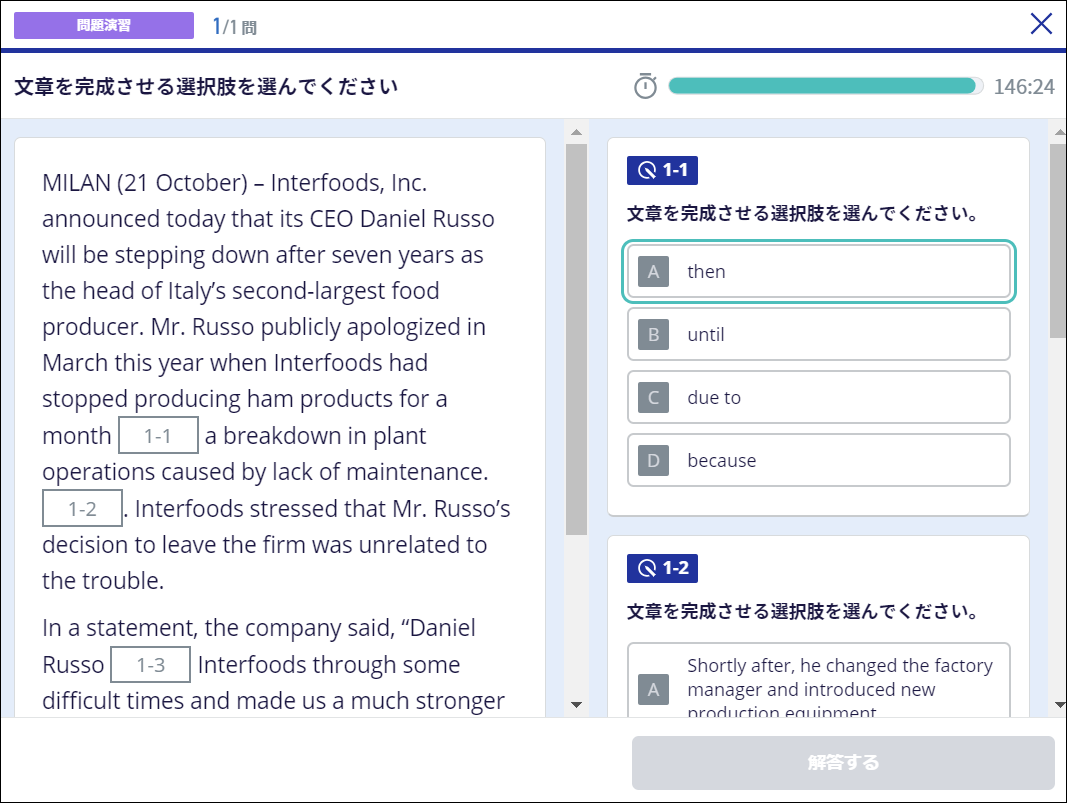Screen dimensions: 1067x803
Task: Click the Q 1-1 question badge
Action: (662, 170)
